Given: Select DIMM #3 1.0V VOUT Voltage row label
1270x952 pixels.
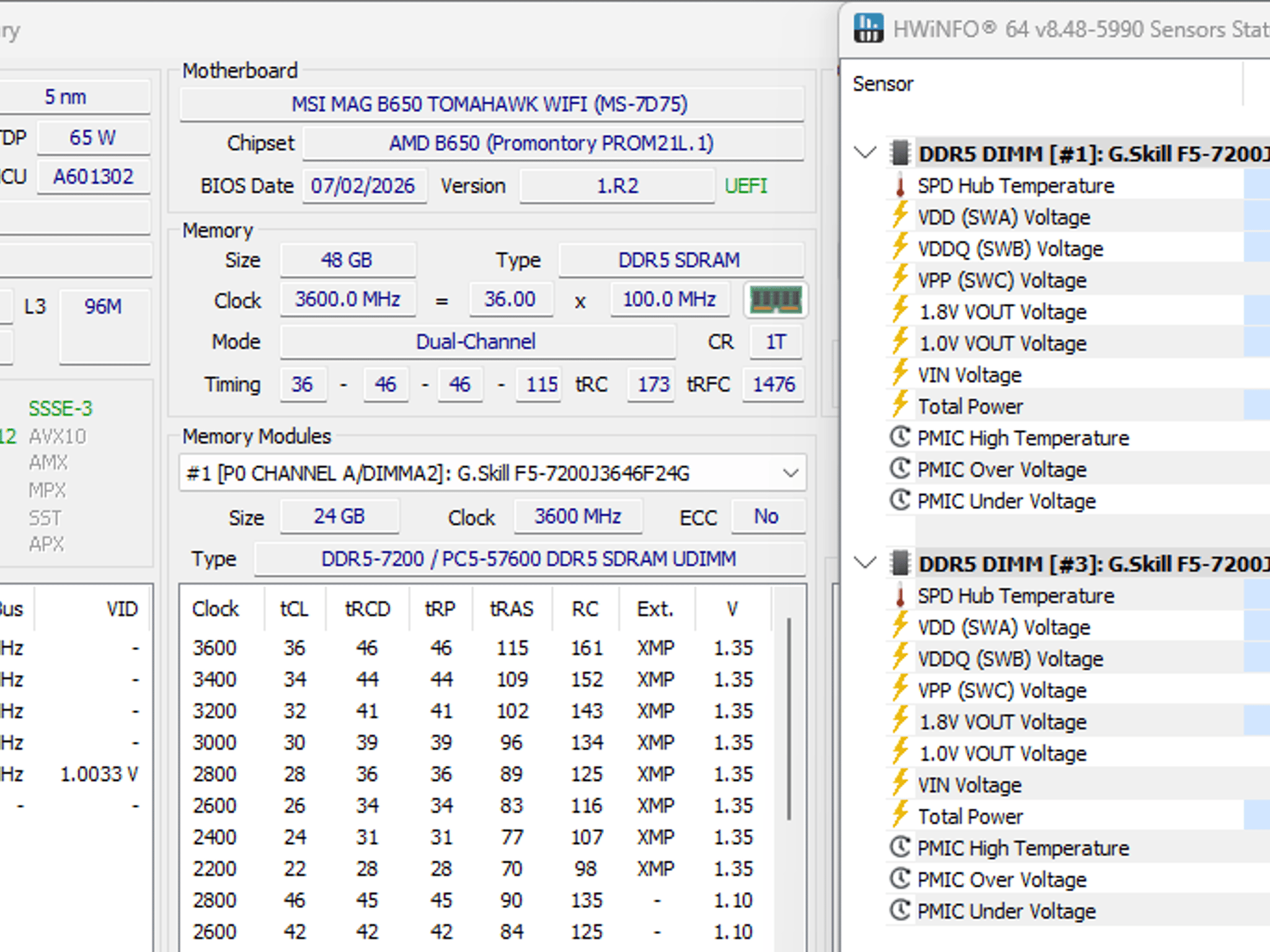Looking at the screenshot, I should pos(1003,754).
